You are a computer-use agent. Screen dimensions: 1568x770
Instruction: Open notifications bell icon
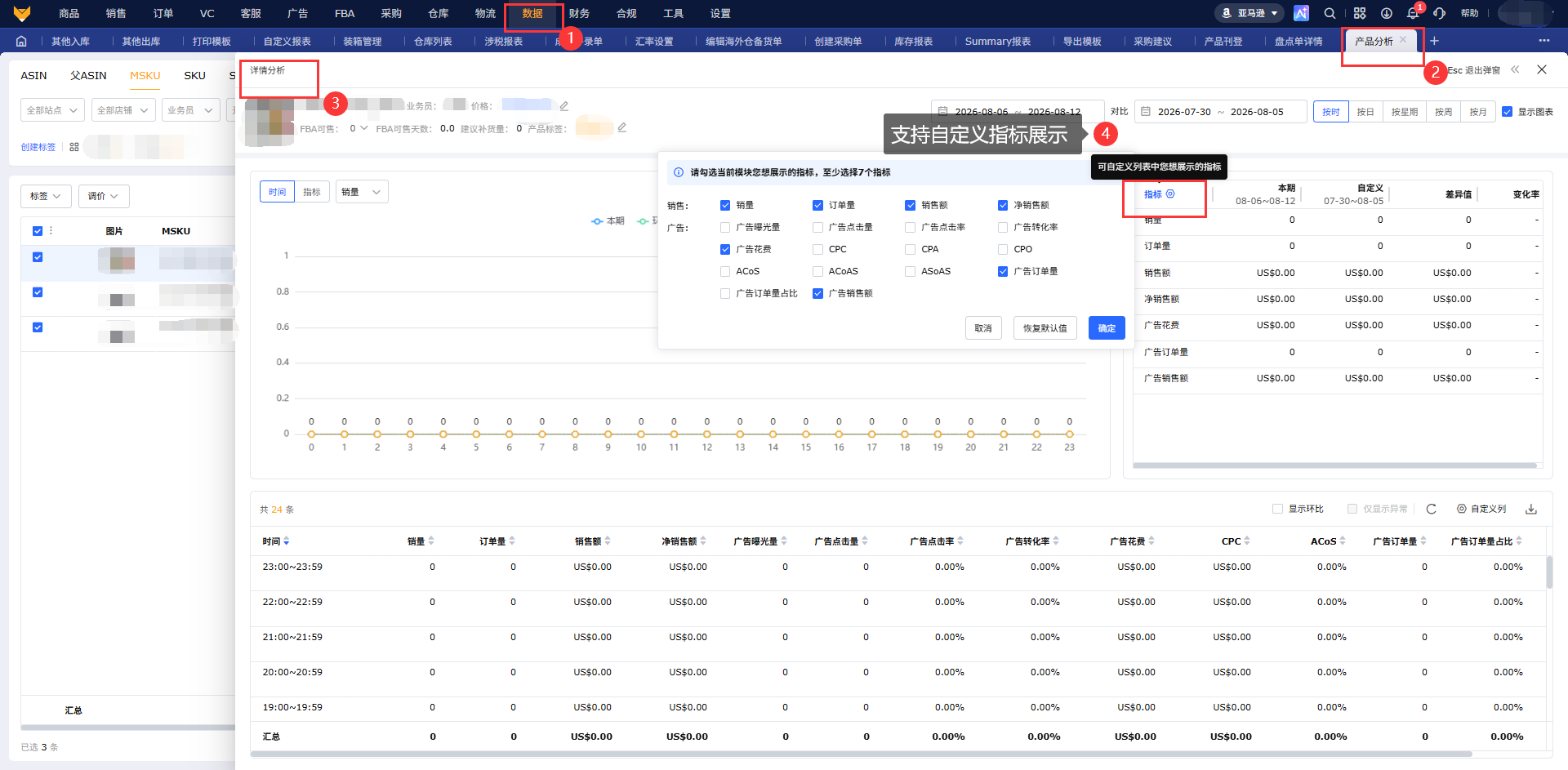point(1413,13)
